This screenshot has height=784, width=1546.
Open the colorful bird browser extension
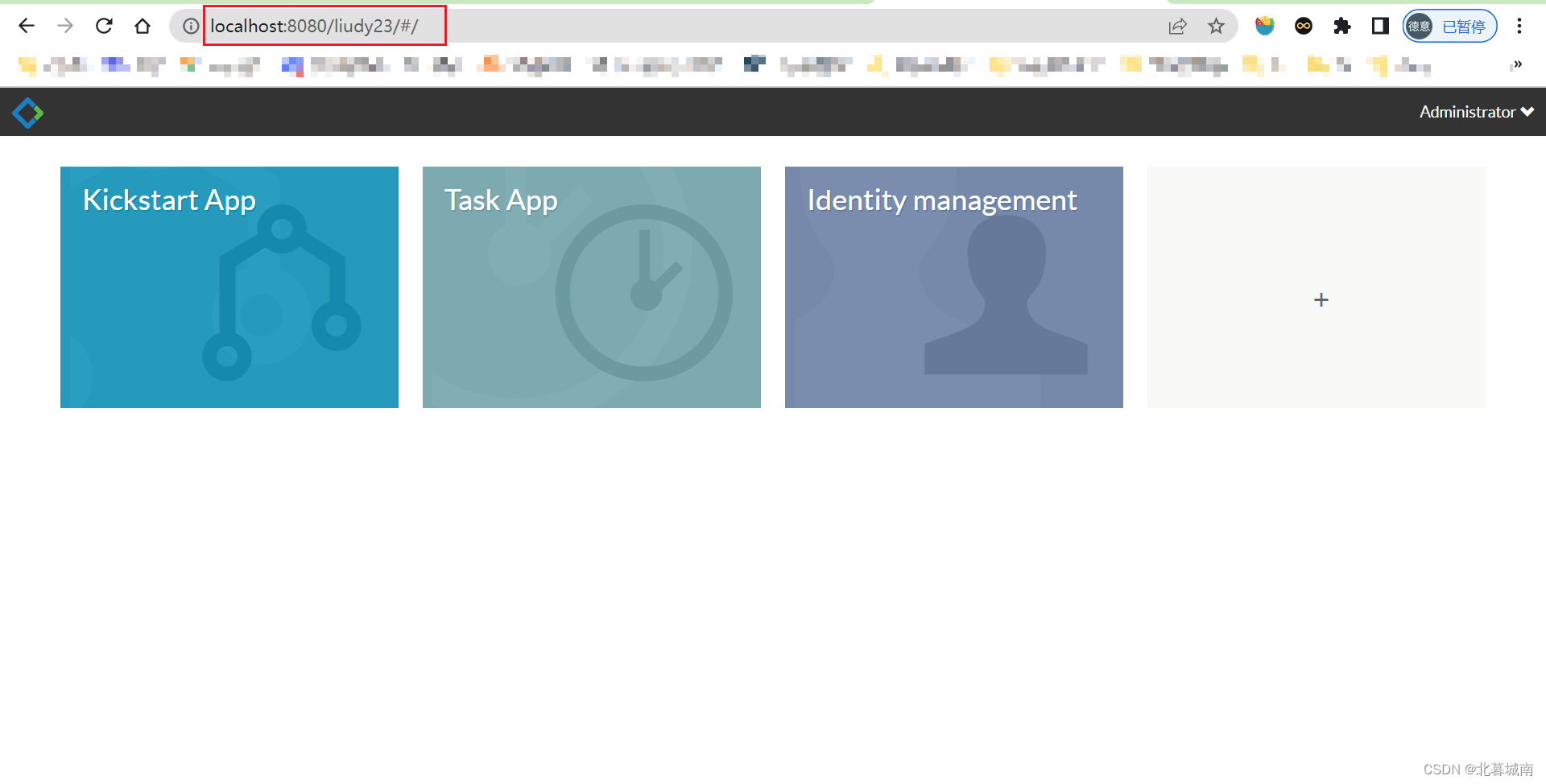[1265, 26]
